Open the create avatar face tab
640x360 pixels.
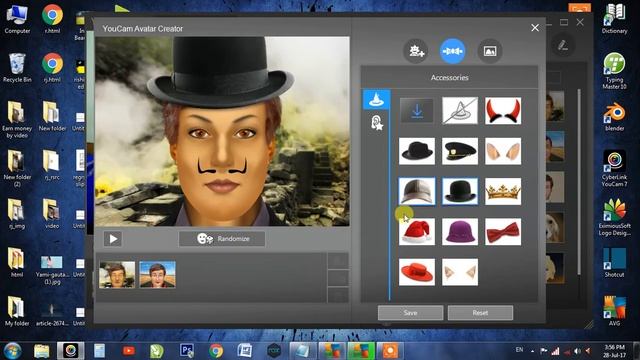tap(416, 51)
